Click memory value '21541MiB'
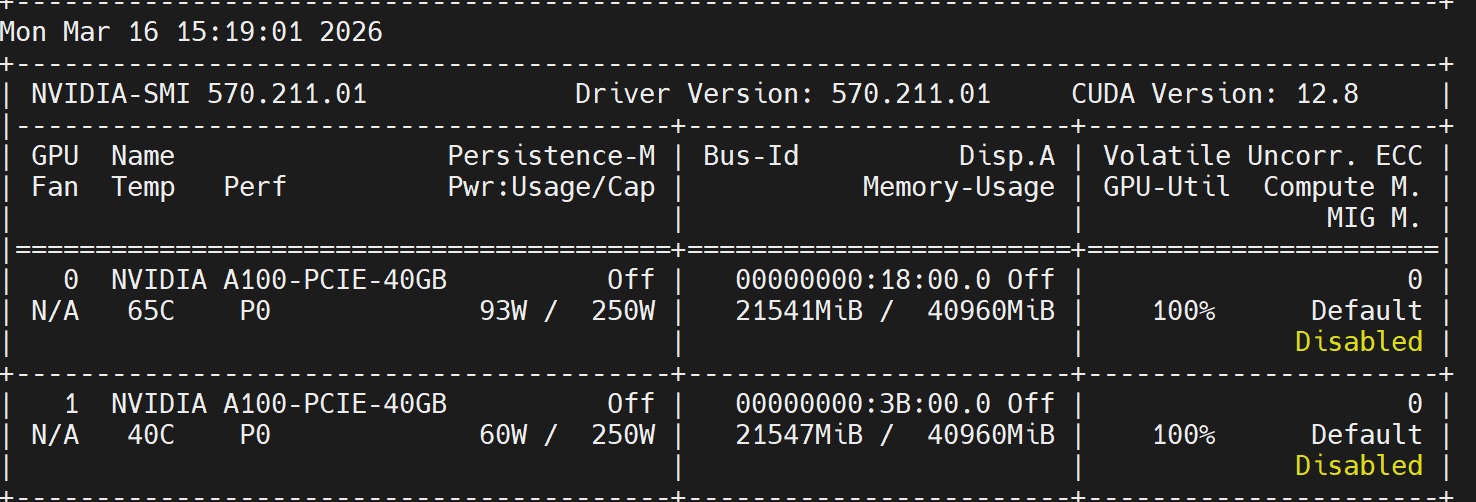Viewport: 1476px width, 502px height. click(799, 311)
